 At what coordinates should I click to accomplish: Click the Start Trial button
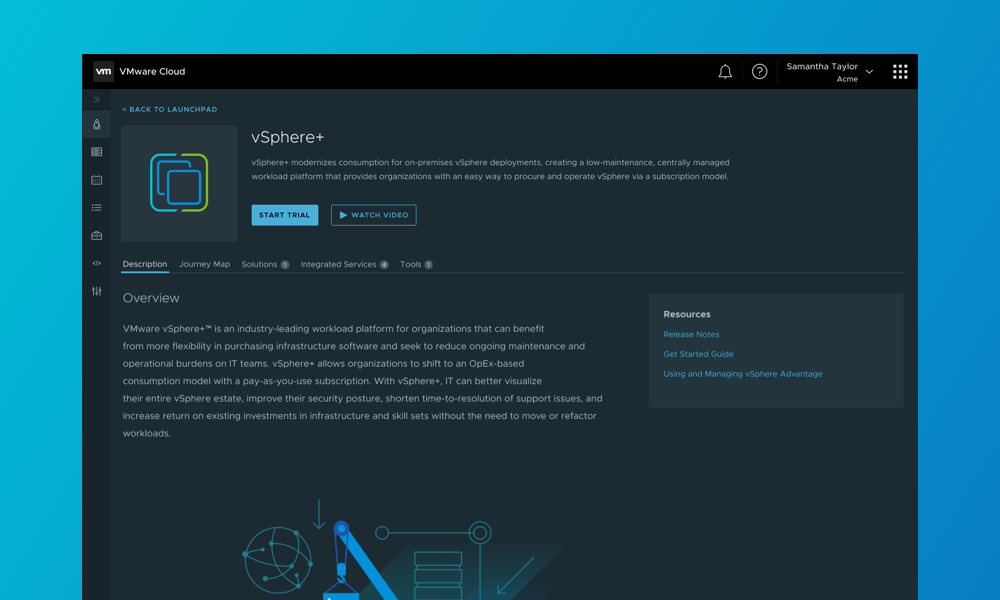284,215
